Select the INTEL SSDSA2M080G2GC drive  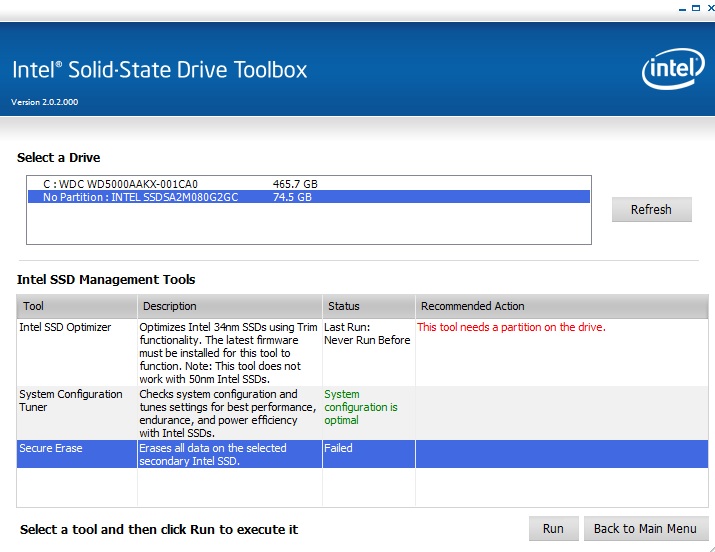point(309,197)
